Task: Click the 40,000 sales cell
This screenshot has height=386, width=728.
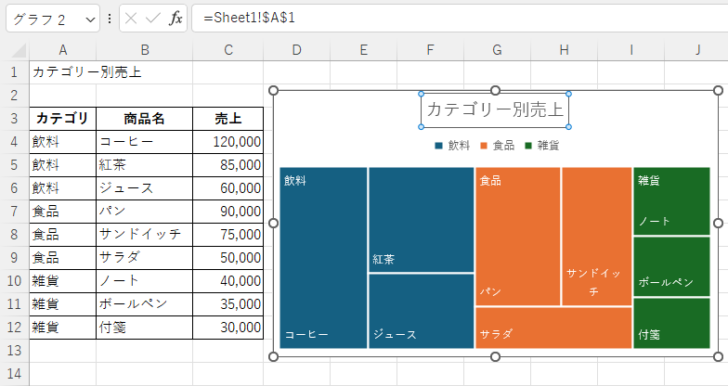Action: coord(228,281)
